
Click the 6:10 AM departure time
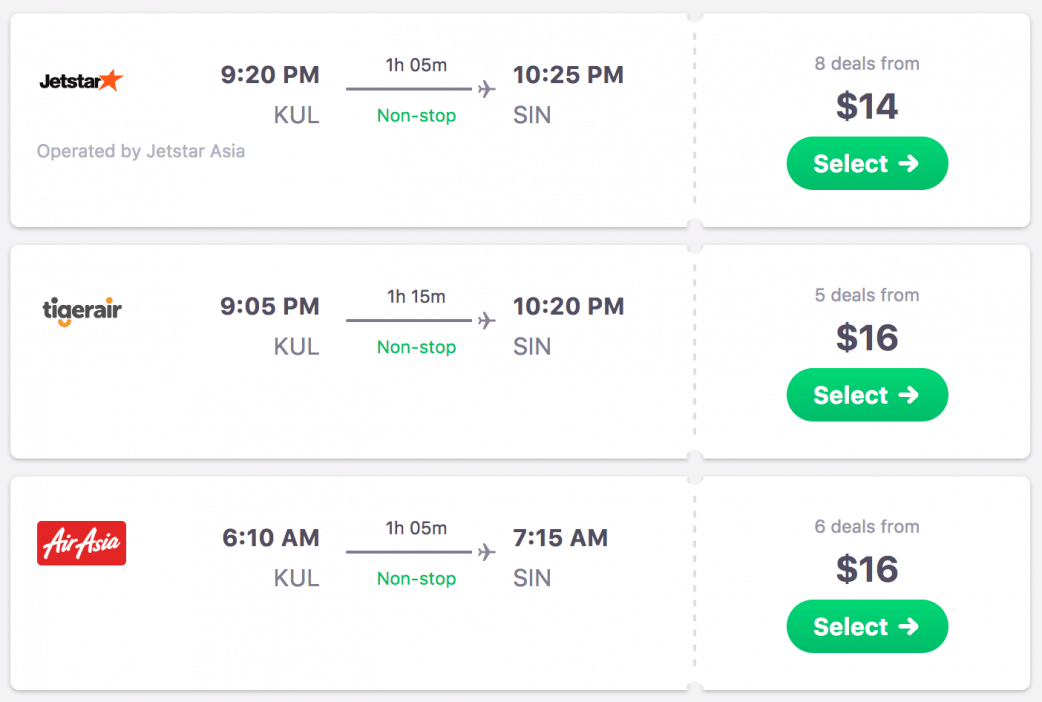271,538
